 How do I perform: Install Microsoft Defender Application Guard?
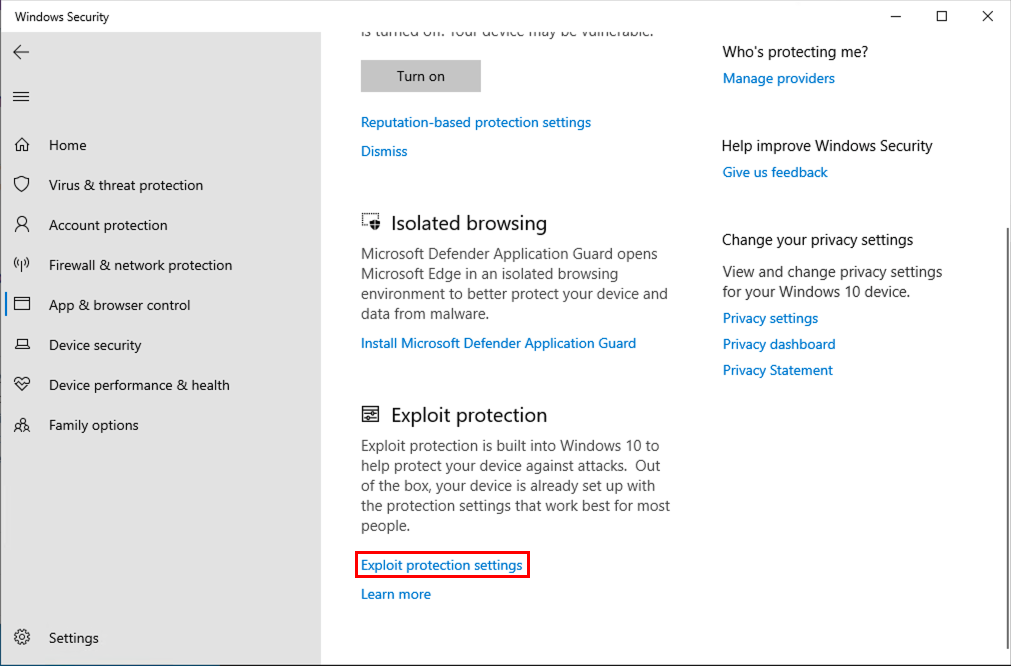[498, 343]
